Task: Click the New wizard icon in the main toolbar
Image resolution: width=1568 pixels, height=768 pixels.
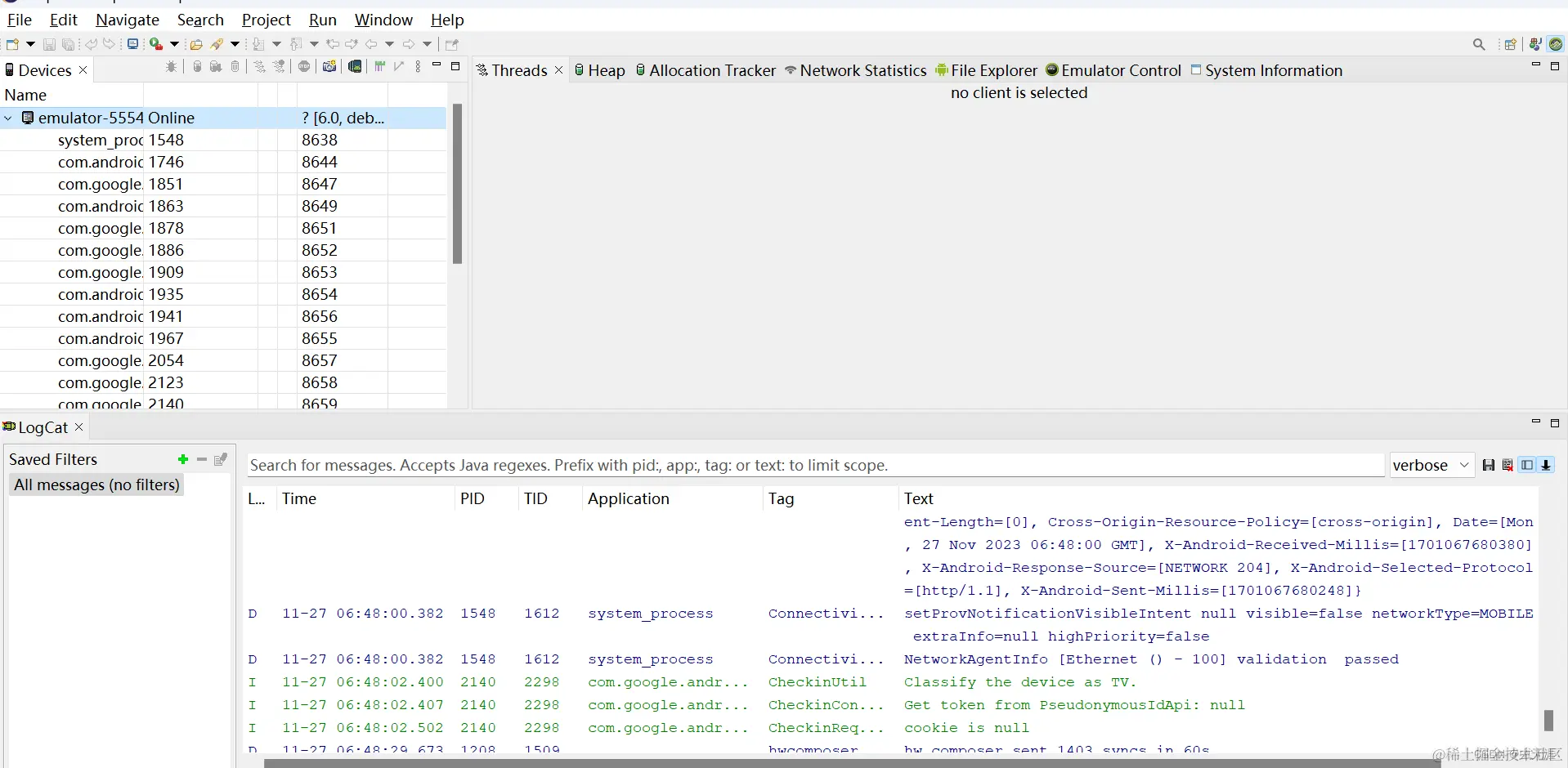Action: pyautogui.click(x=12, y=44)
